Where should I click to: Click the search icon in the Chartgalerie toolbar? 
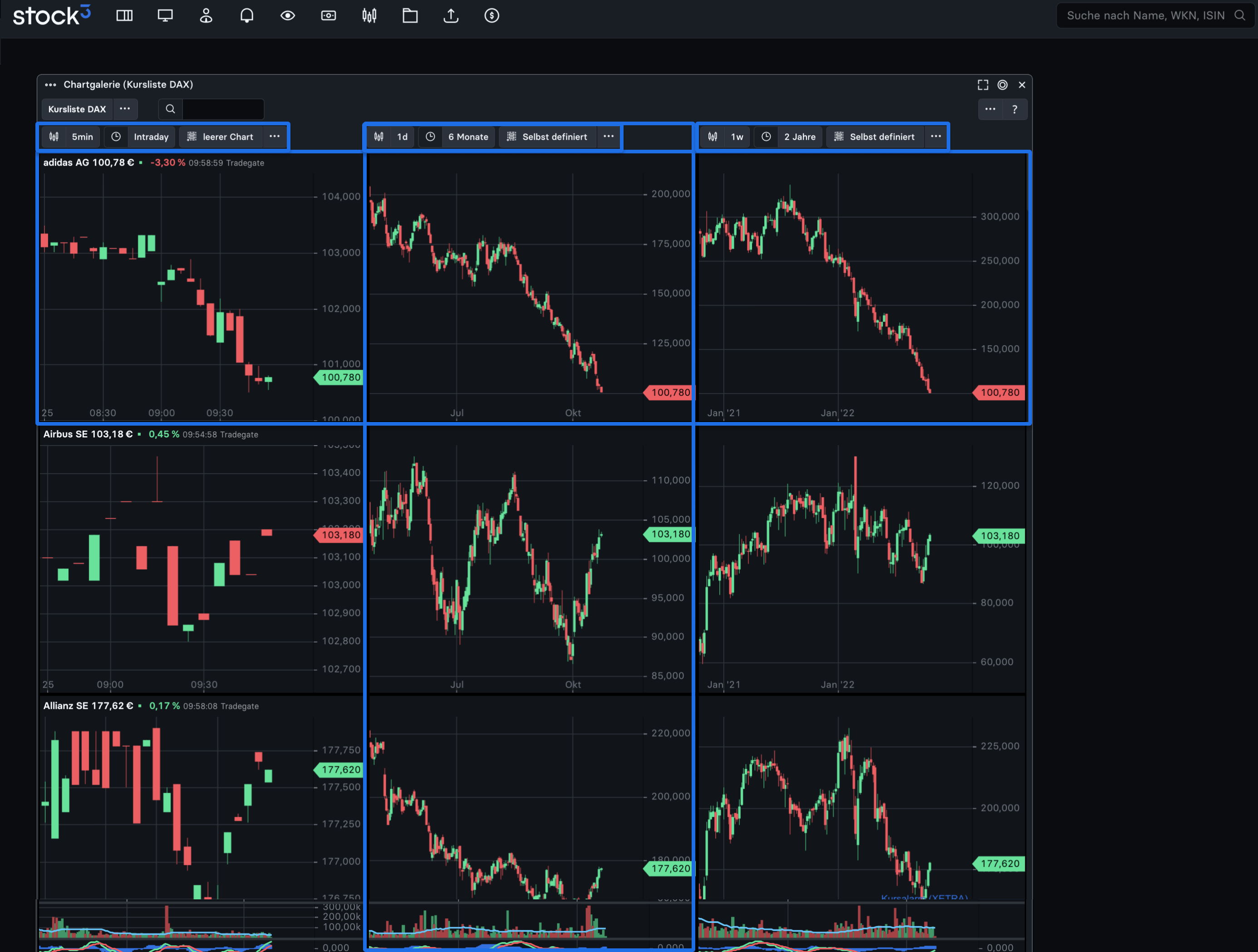[170, 109]
